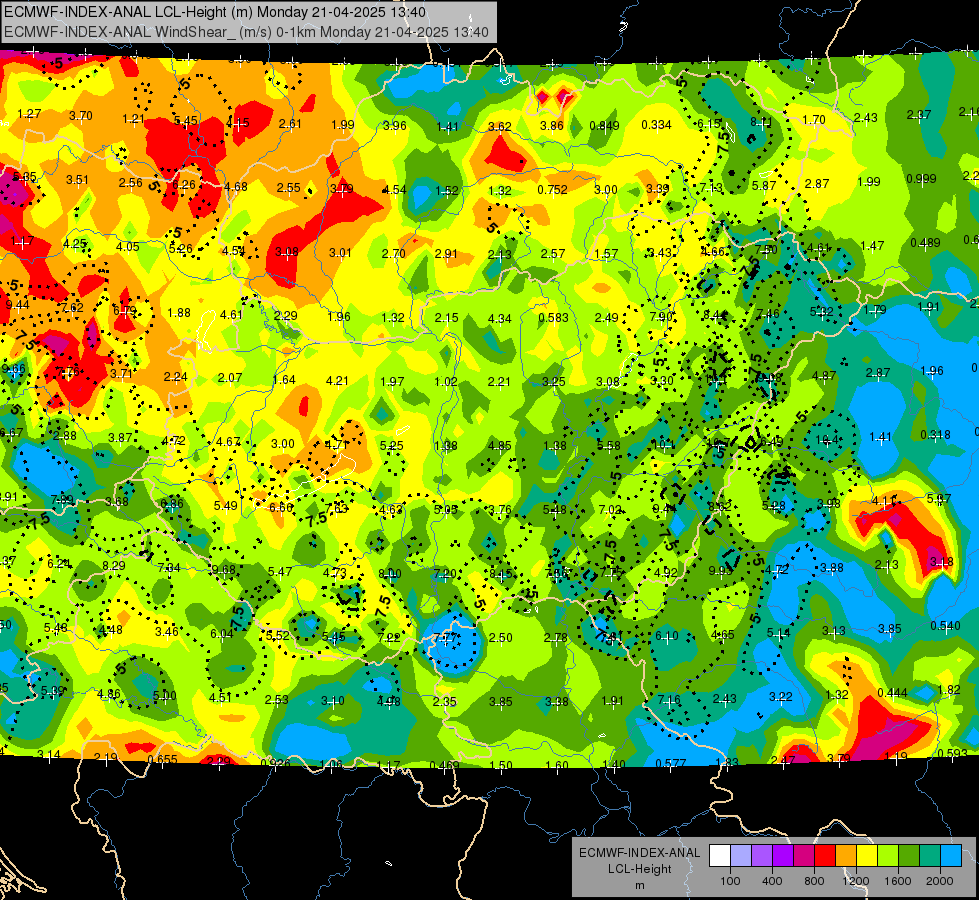
Task: Click the wind shear value 0.752
Action: [553, 190]
